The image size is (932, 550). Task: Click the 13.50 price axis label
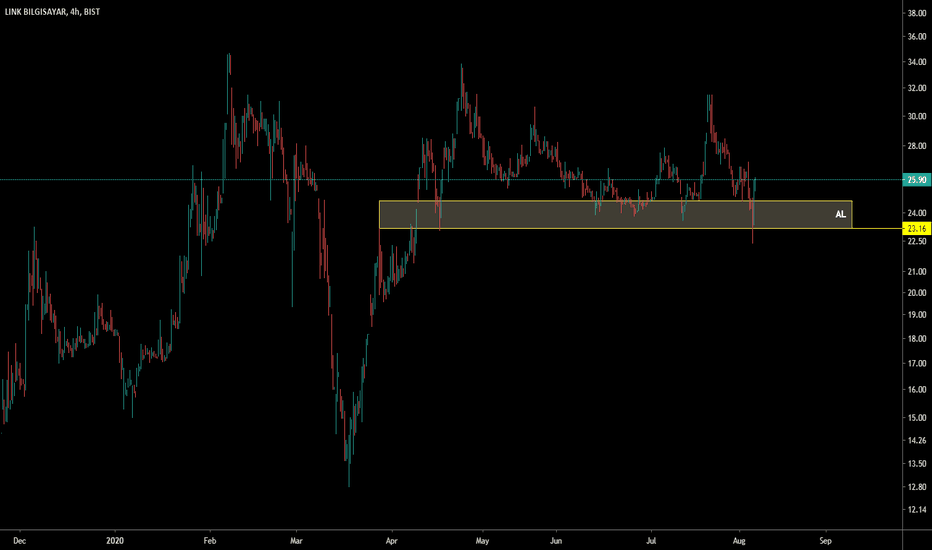coord(917,464)
